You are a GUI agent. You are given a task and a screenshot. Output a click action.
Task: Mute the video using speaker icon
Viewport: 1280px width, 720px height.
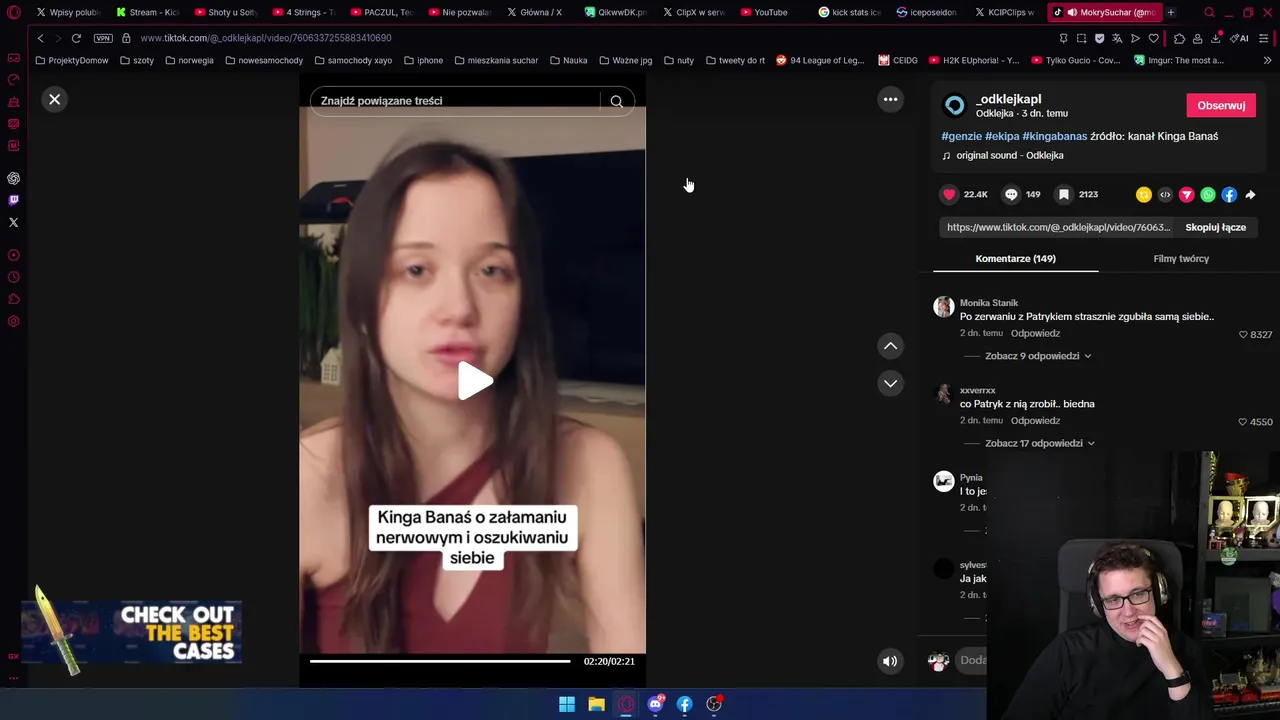[889, 661]
